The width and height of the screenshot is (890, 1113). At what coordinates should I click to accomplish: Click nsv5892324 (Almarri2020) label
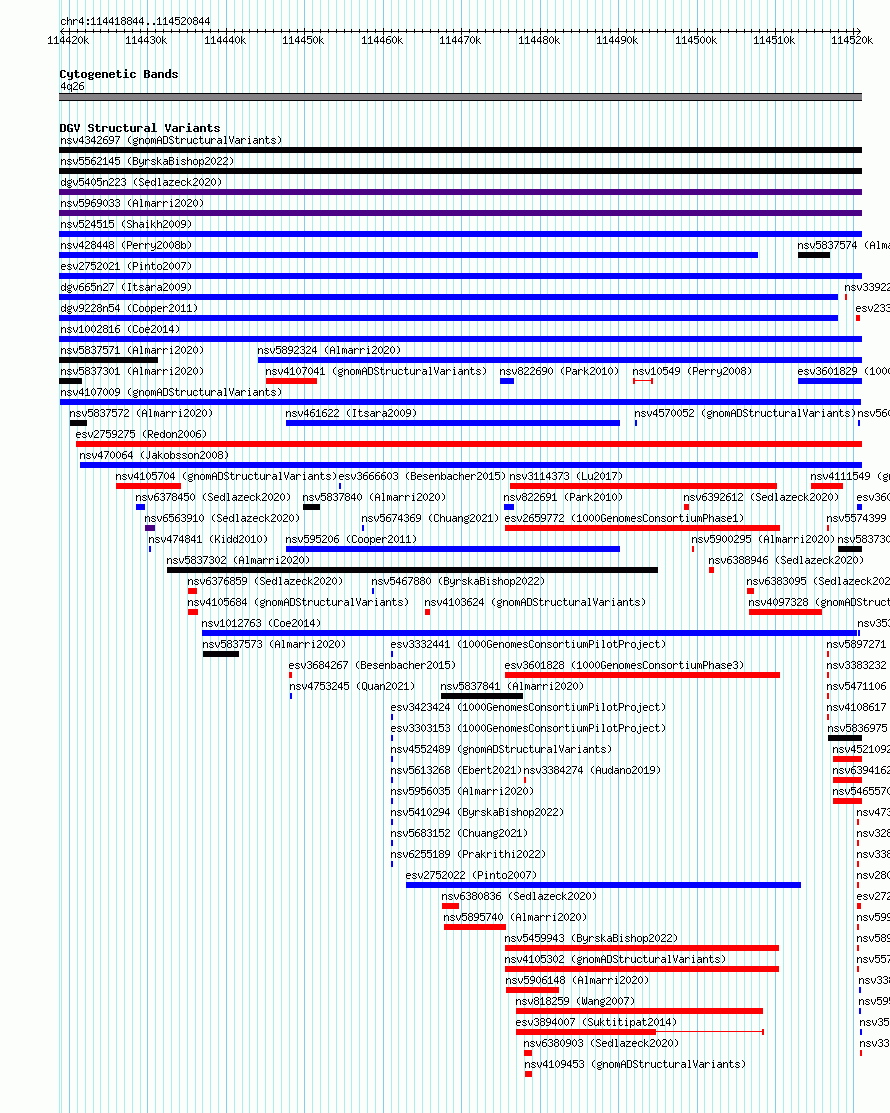click(x=329, y=351)
